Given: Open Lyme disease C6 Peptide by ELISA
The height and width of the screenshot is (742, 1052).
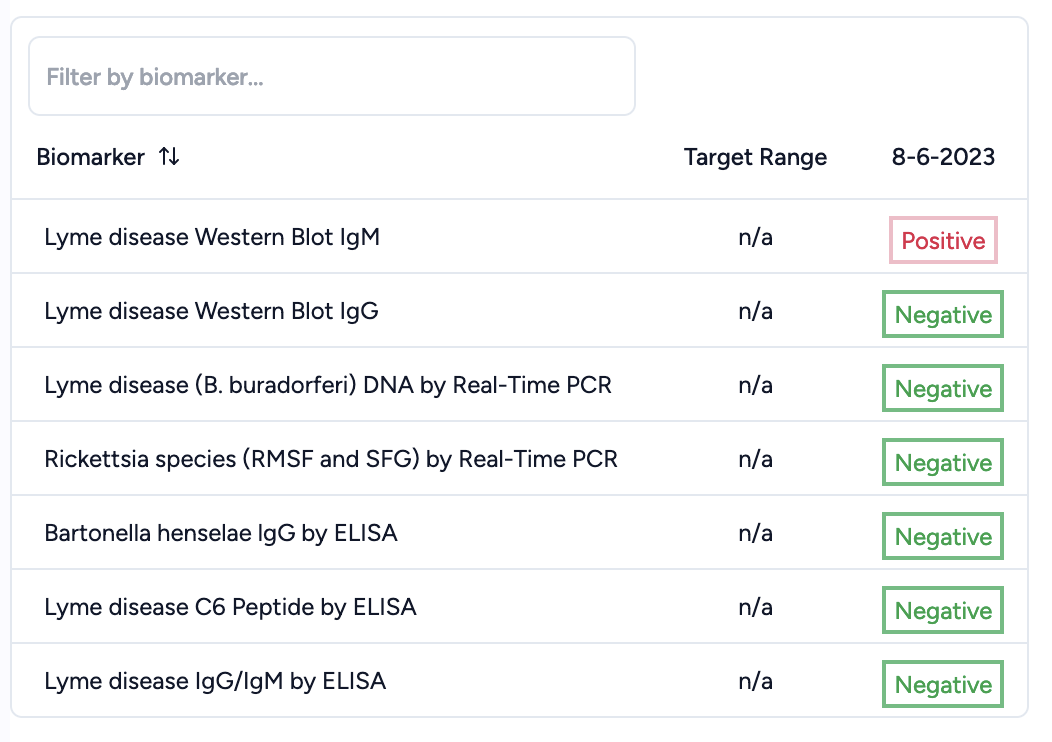Looking at the screenshot, I should [x=230, y=607].
